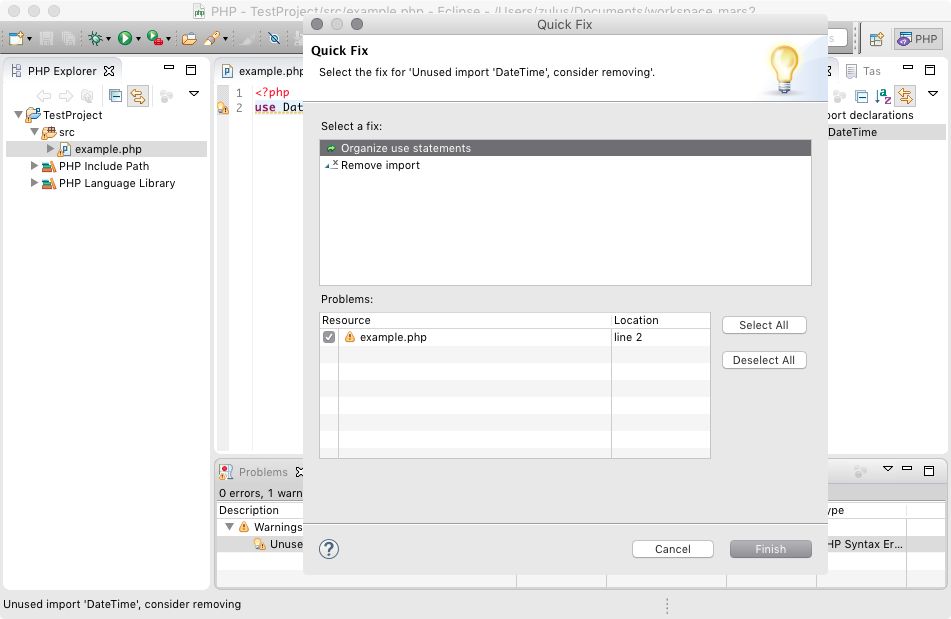Select example.php in PHP Explorer
The width and height of the screenshot is (951, 619).
click(x=108, y=149)
